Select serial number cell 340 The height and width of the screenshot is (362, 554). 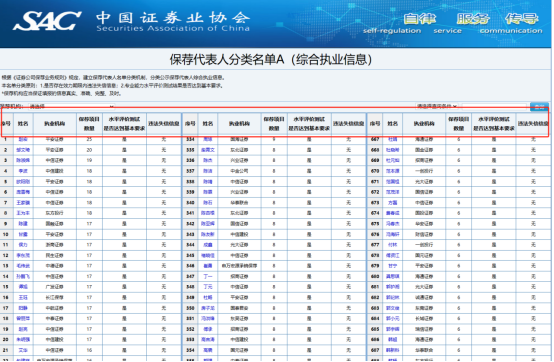pyautogui.click(x=190, y=203)
